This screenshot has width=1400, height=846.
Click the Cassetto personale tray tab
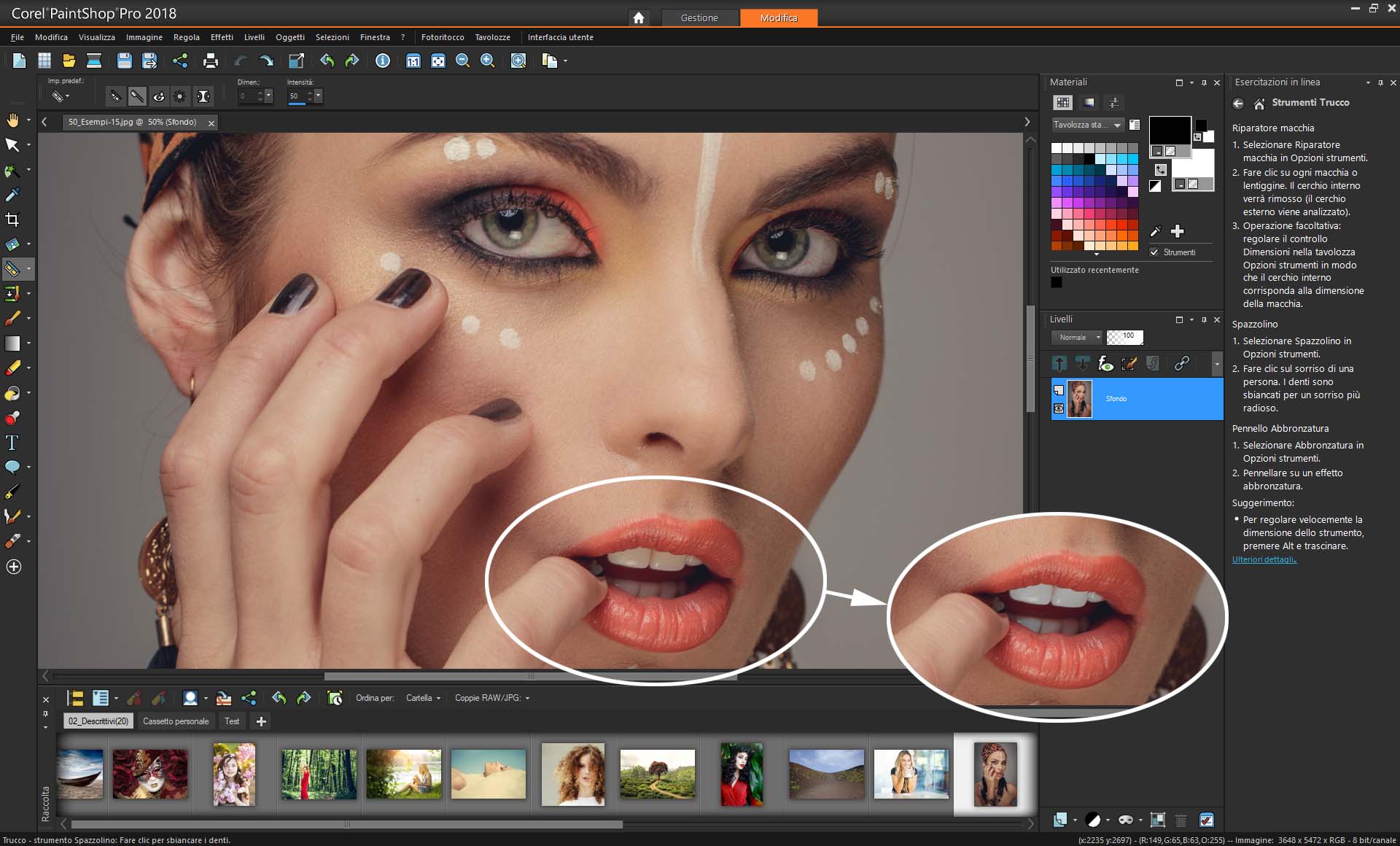(176, 721)
